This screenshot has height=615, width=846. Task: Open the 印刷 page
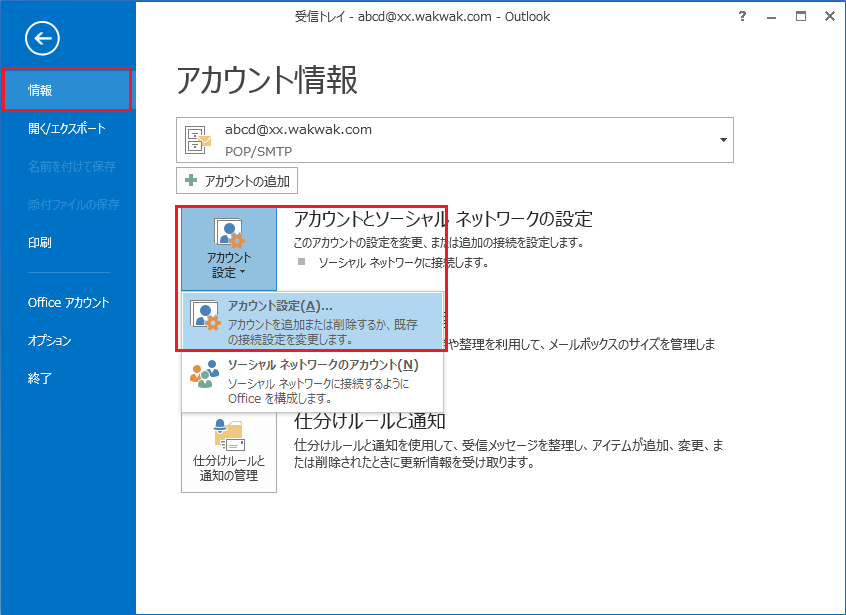point(40,243)
